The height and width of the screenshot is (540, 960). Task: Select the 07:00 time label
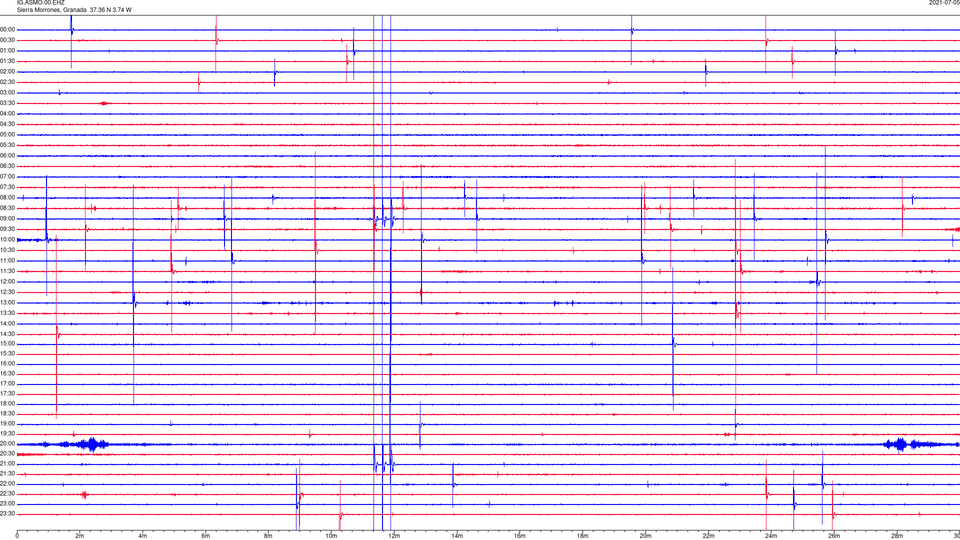(8, 176)
